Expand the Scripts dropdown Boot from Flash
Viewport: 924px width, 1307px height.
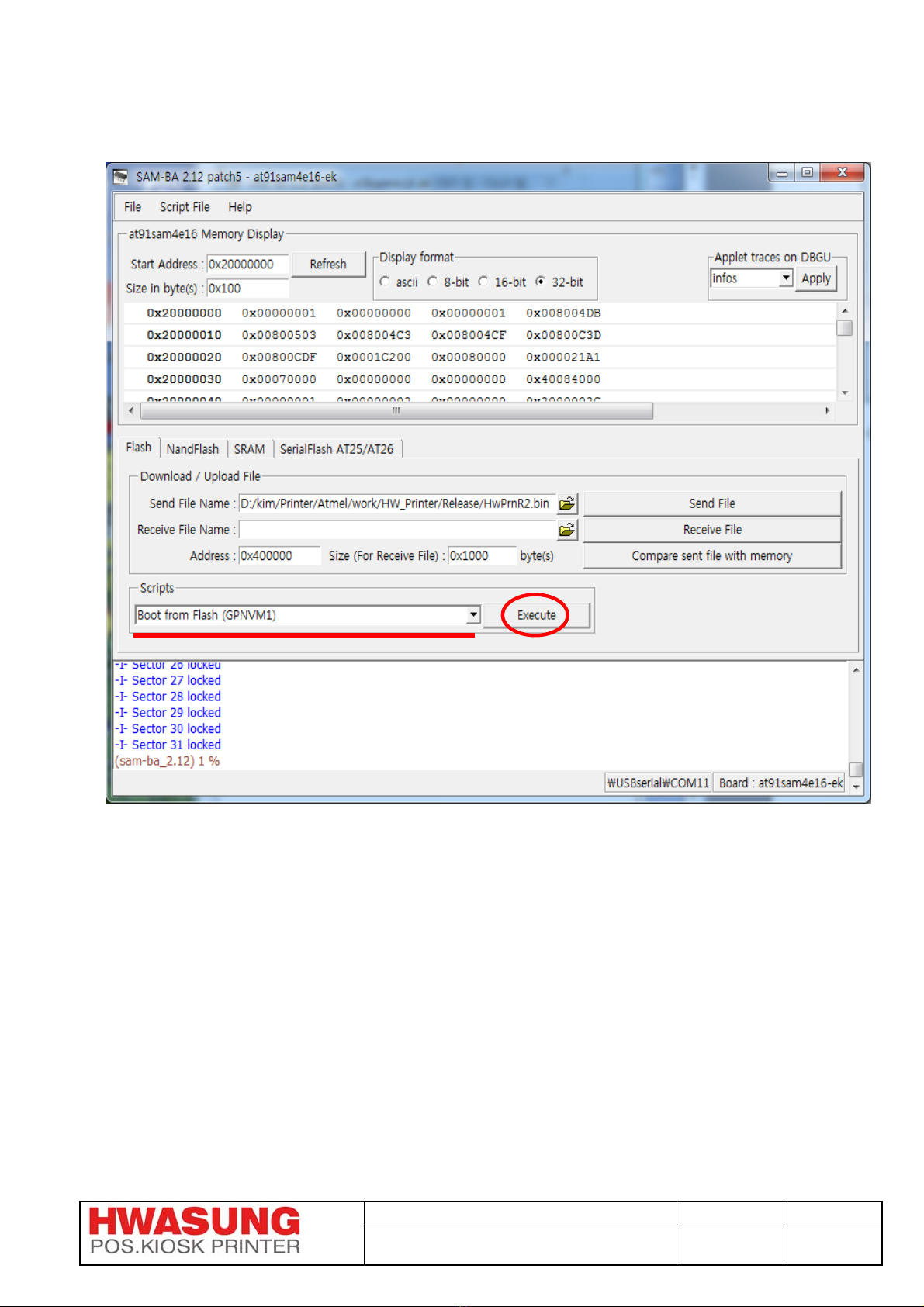click(x=473, y=615)
